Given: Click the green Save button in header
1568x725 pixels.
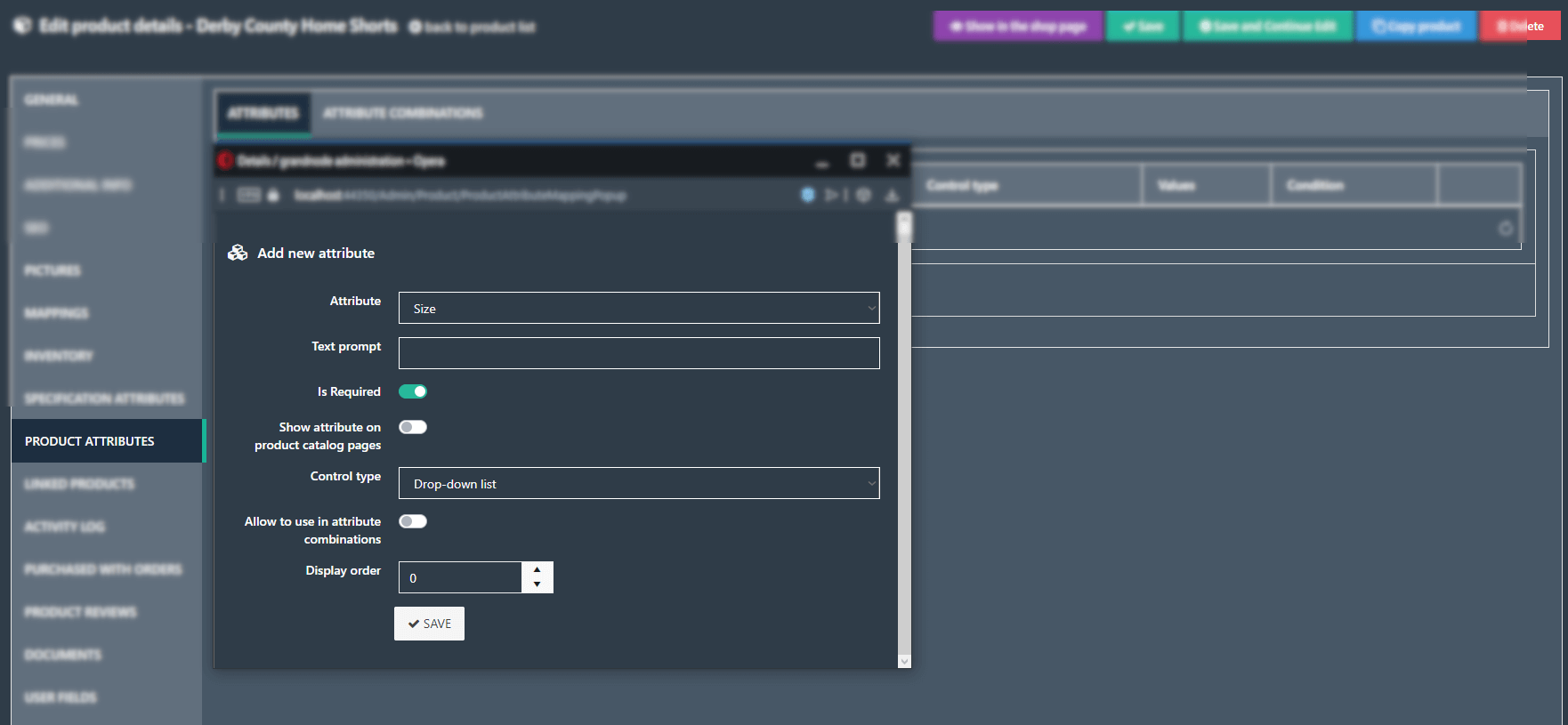Looking at the screenshot, I should click(x=1143, y=26).
